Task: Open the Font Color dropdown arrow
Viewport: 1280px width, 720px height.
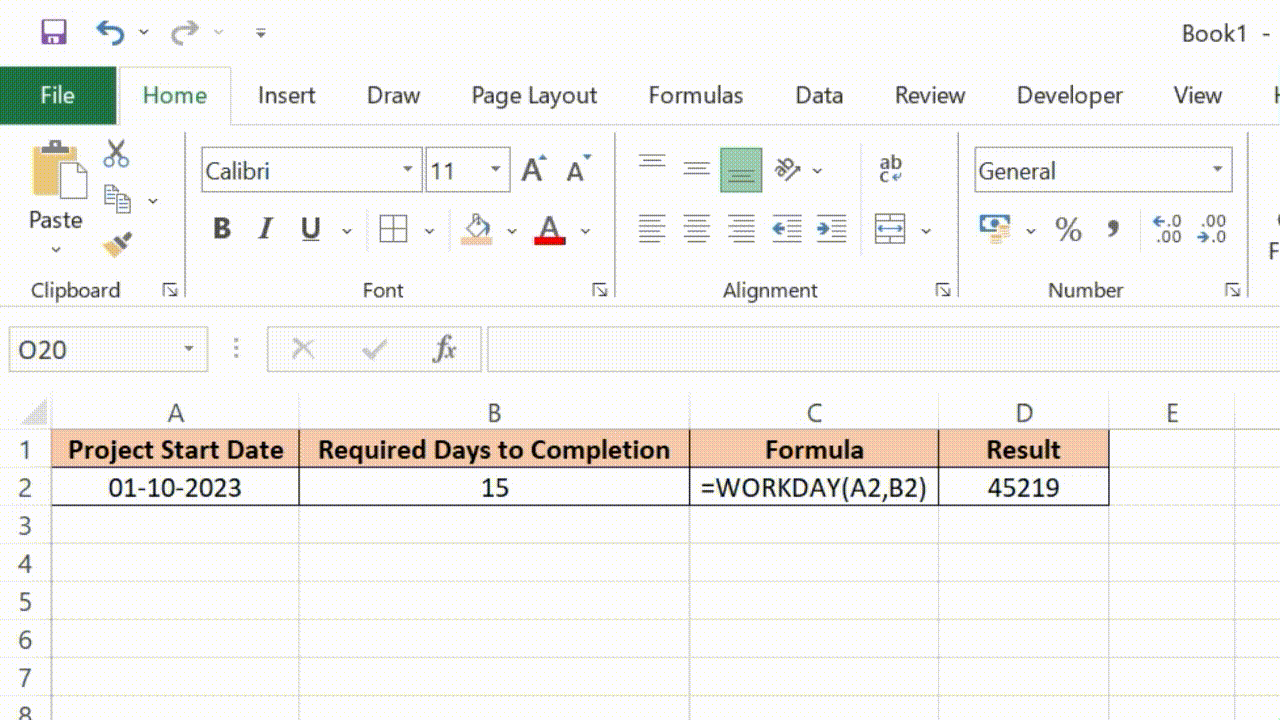Action: 585,229
